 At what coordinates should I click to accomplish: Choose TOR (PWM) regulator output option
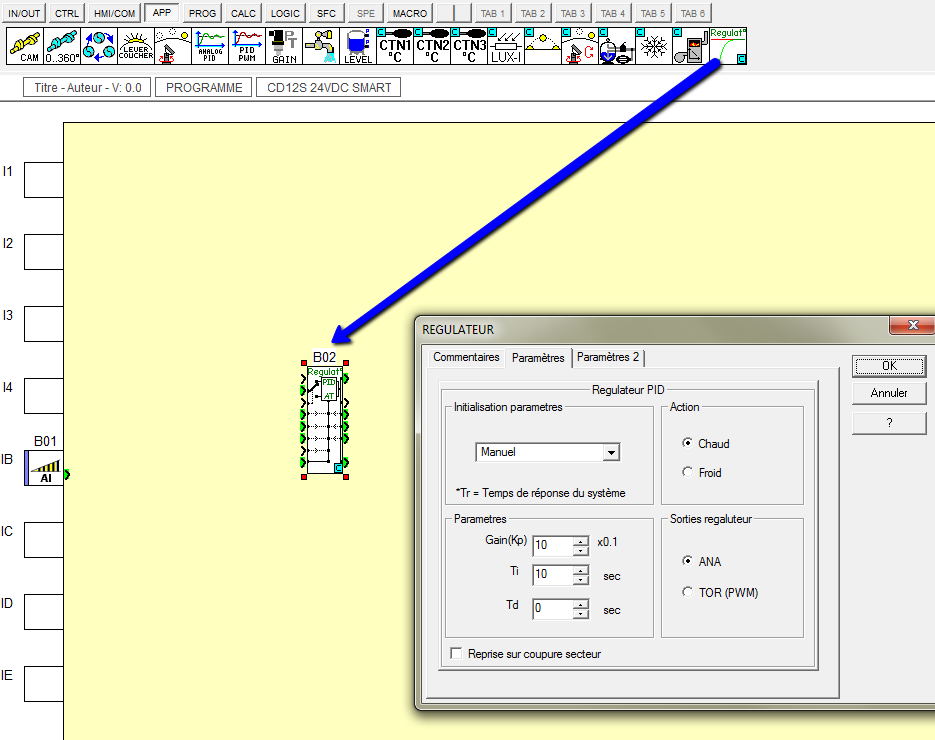(687, 592)
